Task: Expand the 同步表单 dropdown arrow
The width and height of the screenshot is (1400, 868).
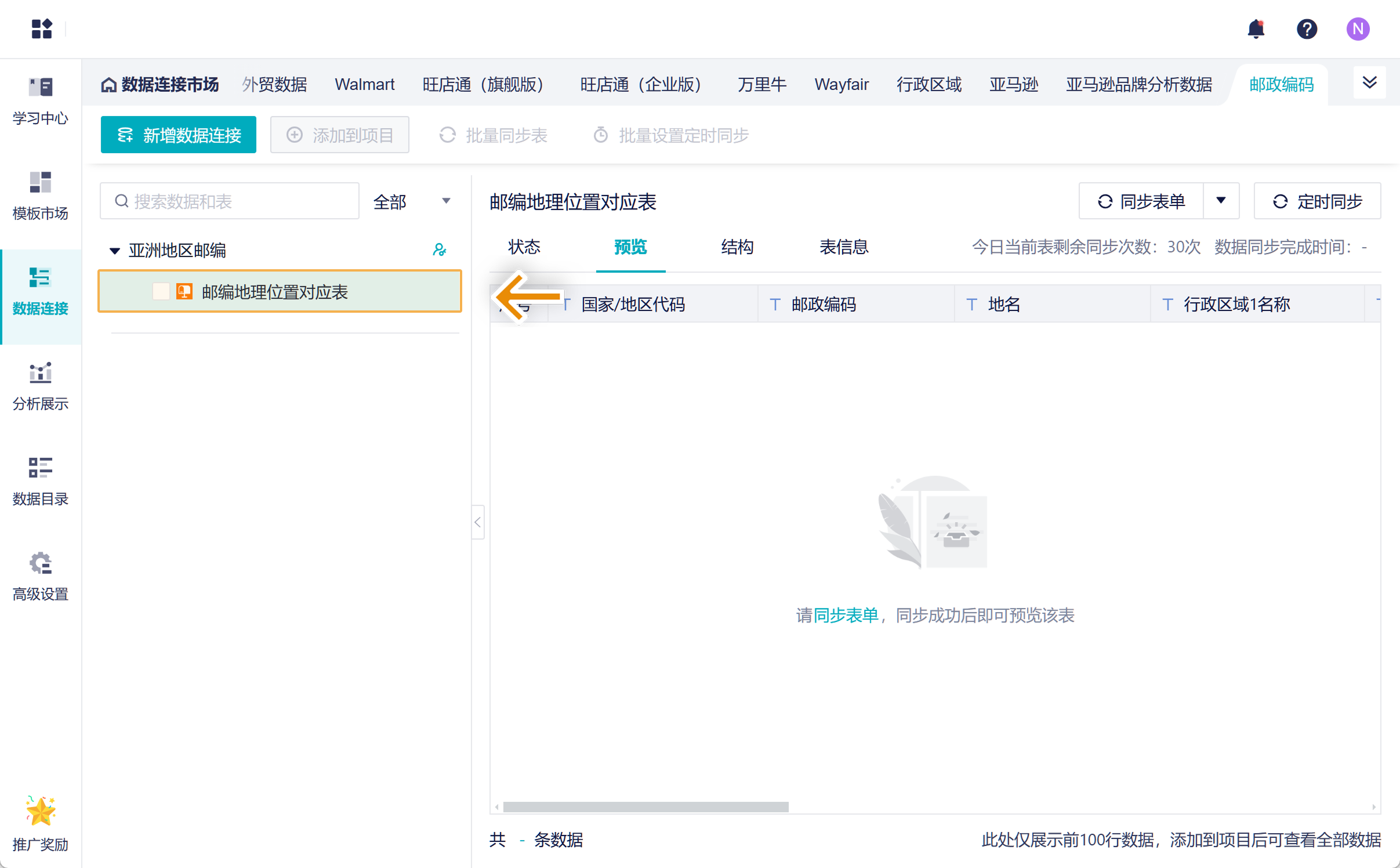Action: point(1221,201)
